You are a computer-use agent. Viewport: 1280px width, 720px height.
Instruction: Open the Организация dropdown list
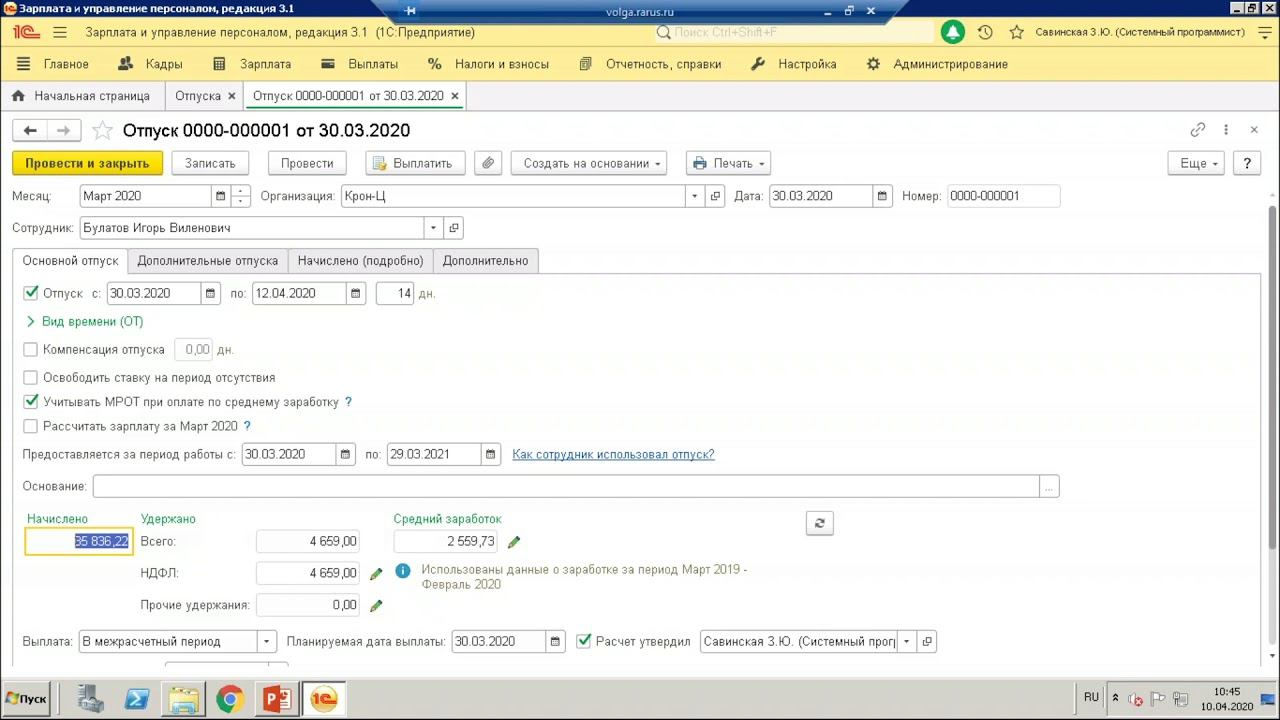[x=695, y=196]
